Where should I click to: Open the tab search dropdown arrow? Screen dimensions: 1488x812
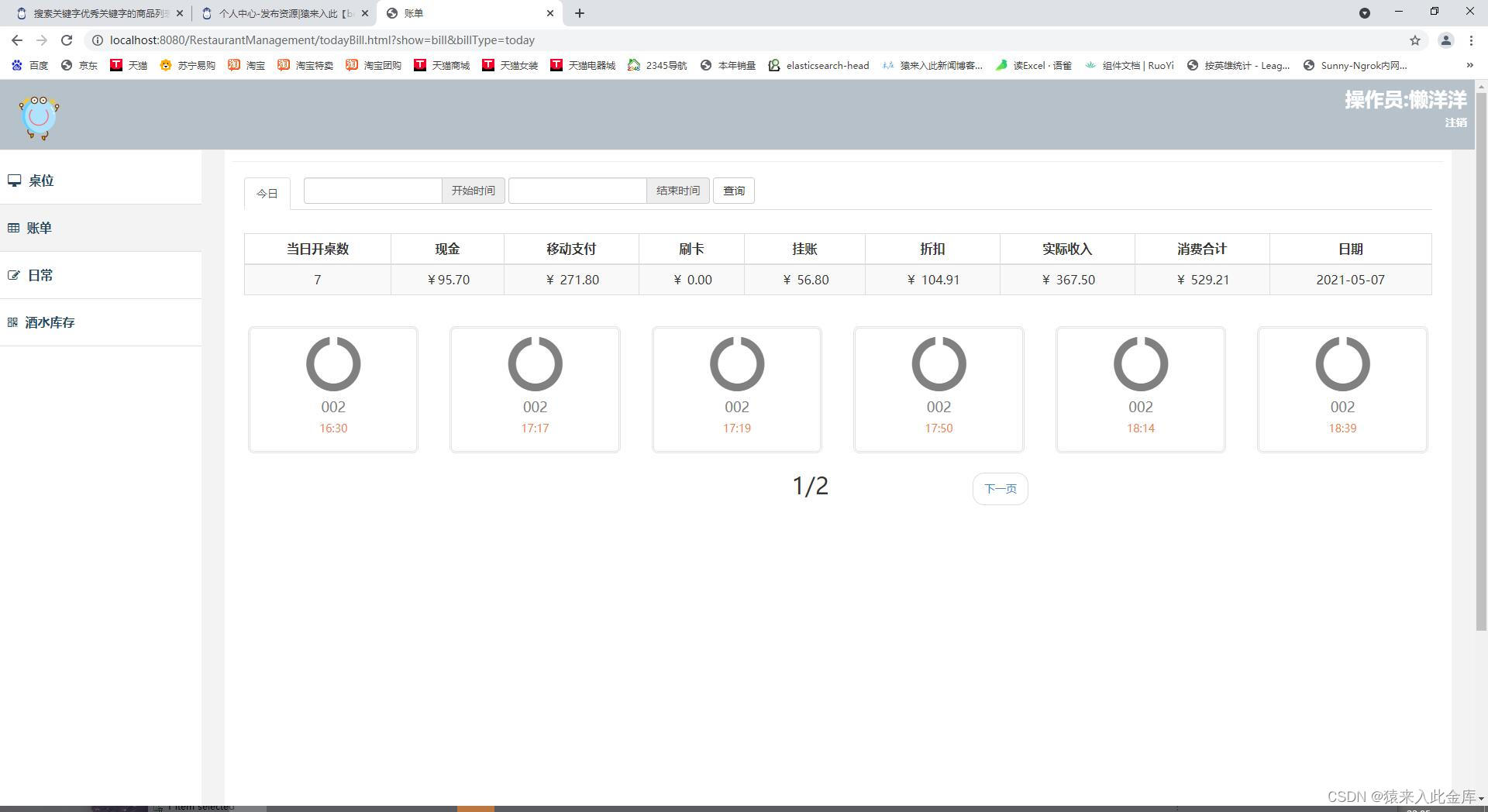coord(1365,13)
